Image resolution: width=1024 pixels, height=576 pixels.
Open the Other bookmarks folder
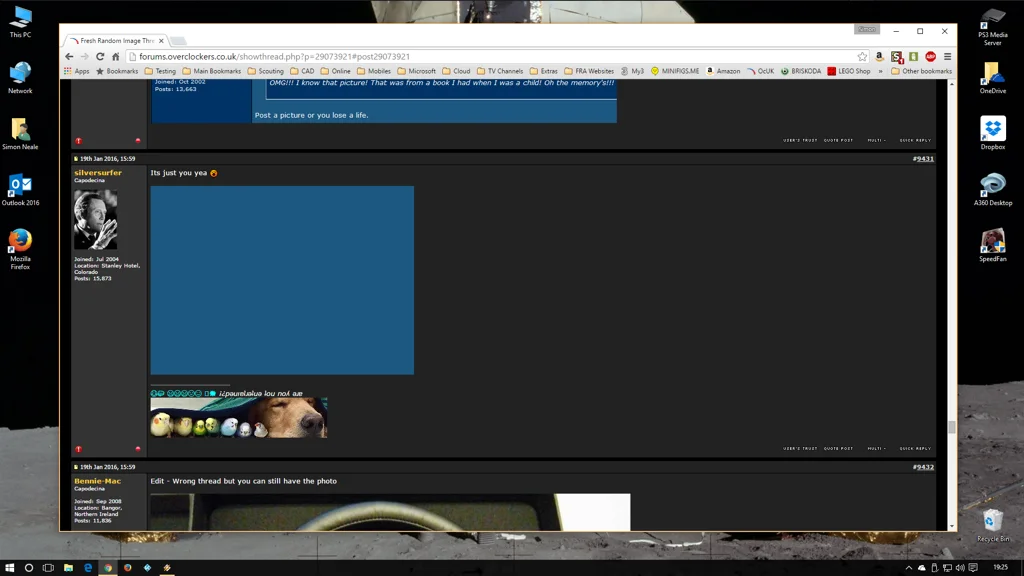point(921,71)
